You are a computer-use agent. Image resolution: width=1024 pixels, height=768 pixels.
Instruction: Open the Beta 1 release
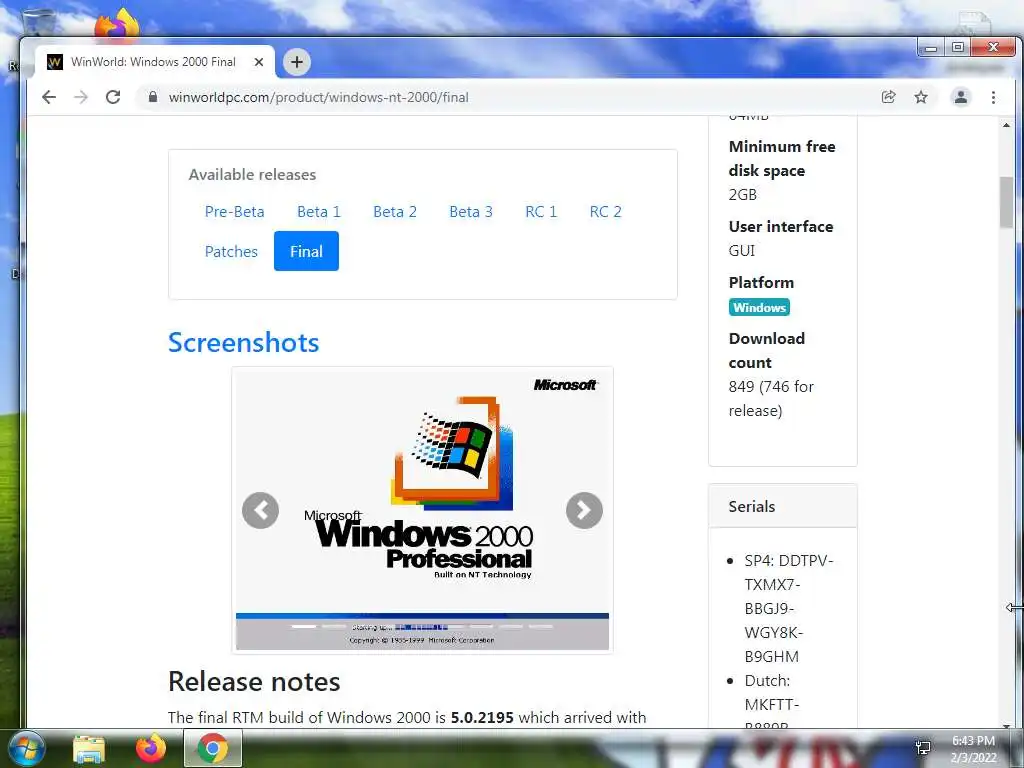pos(319,212)
